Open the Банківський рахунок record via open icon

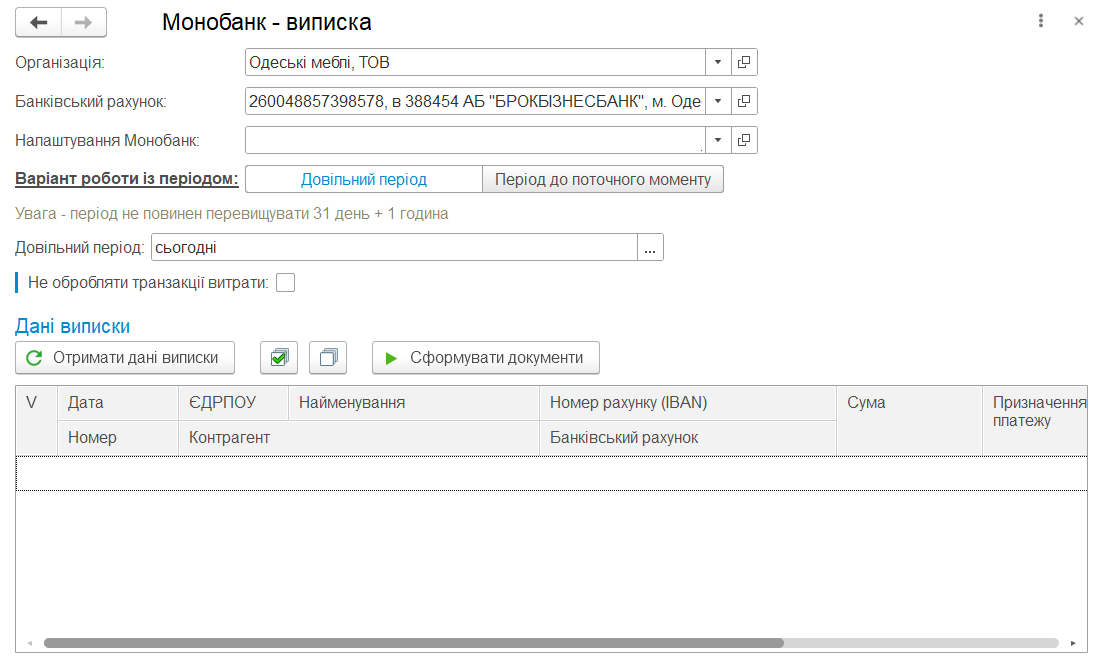point(744,101)
